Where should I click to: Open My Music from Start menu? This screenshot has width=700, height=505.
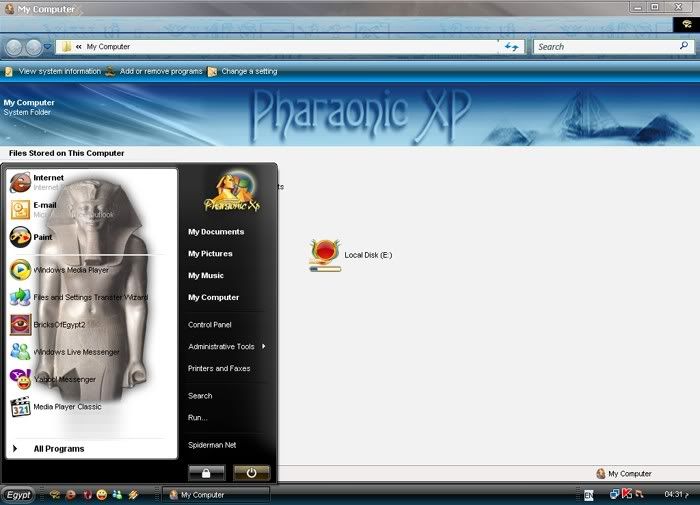click(x=206, y=275)
